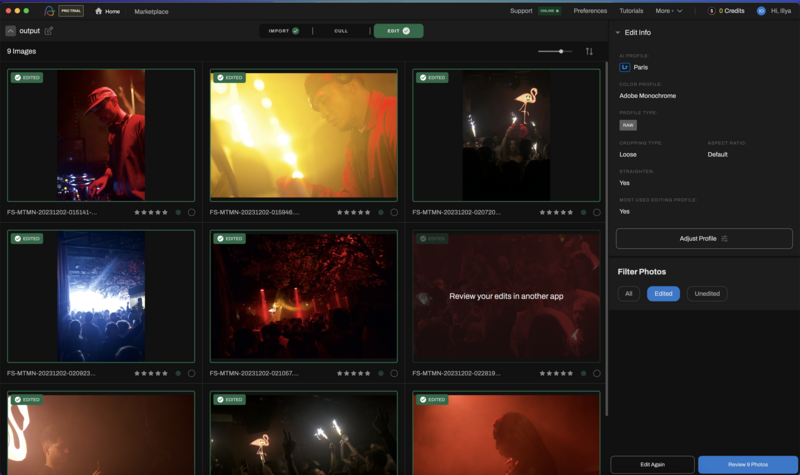Click the Adobe Monochrome color profile text
800x475 pixels.
[647, 96]
